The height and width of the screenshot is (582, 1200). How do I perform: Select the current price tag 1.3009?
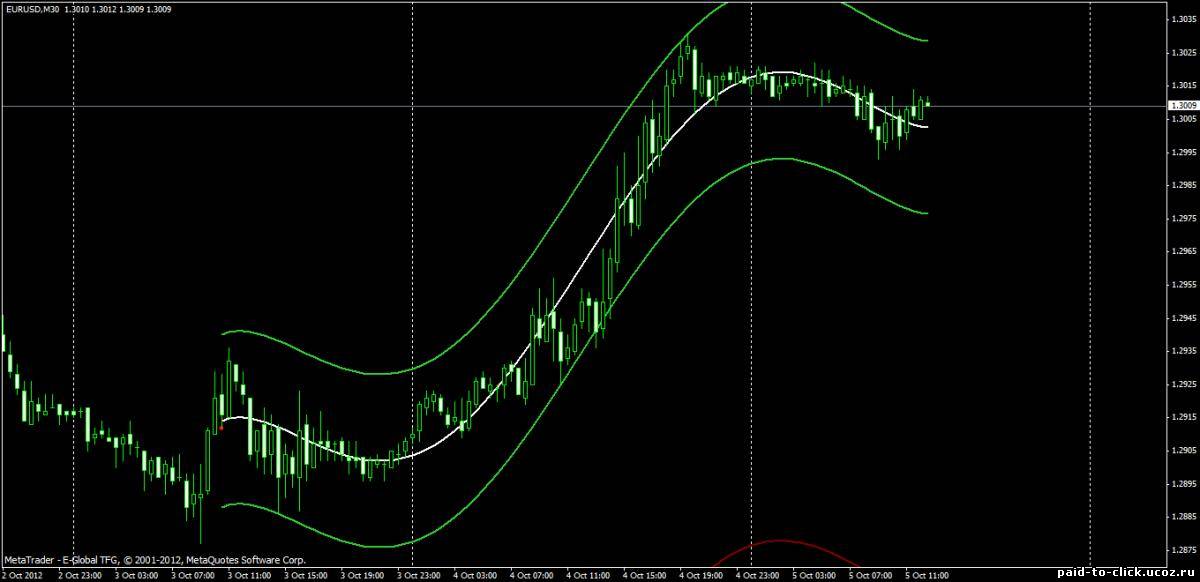click(1183, 105)
